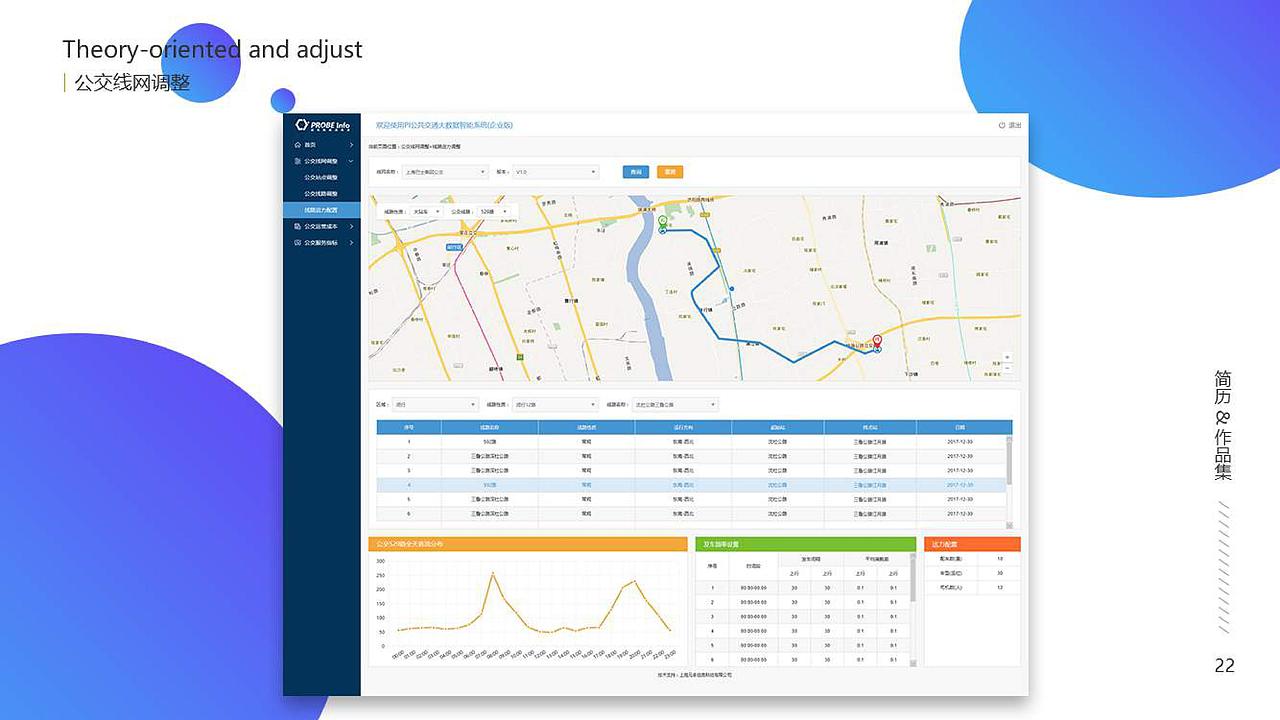Click the morning peak point near 08:00 on the chart
Image resolution: width=1280 pixels, height=720 pixels.
coord(492,574)
